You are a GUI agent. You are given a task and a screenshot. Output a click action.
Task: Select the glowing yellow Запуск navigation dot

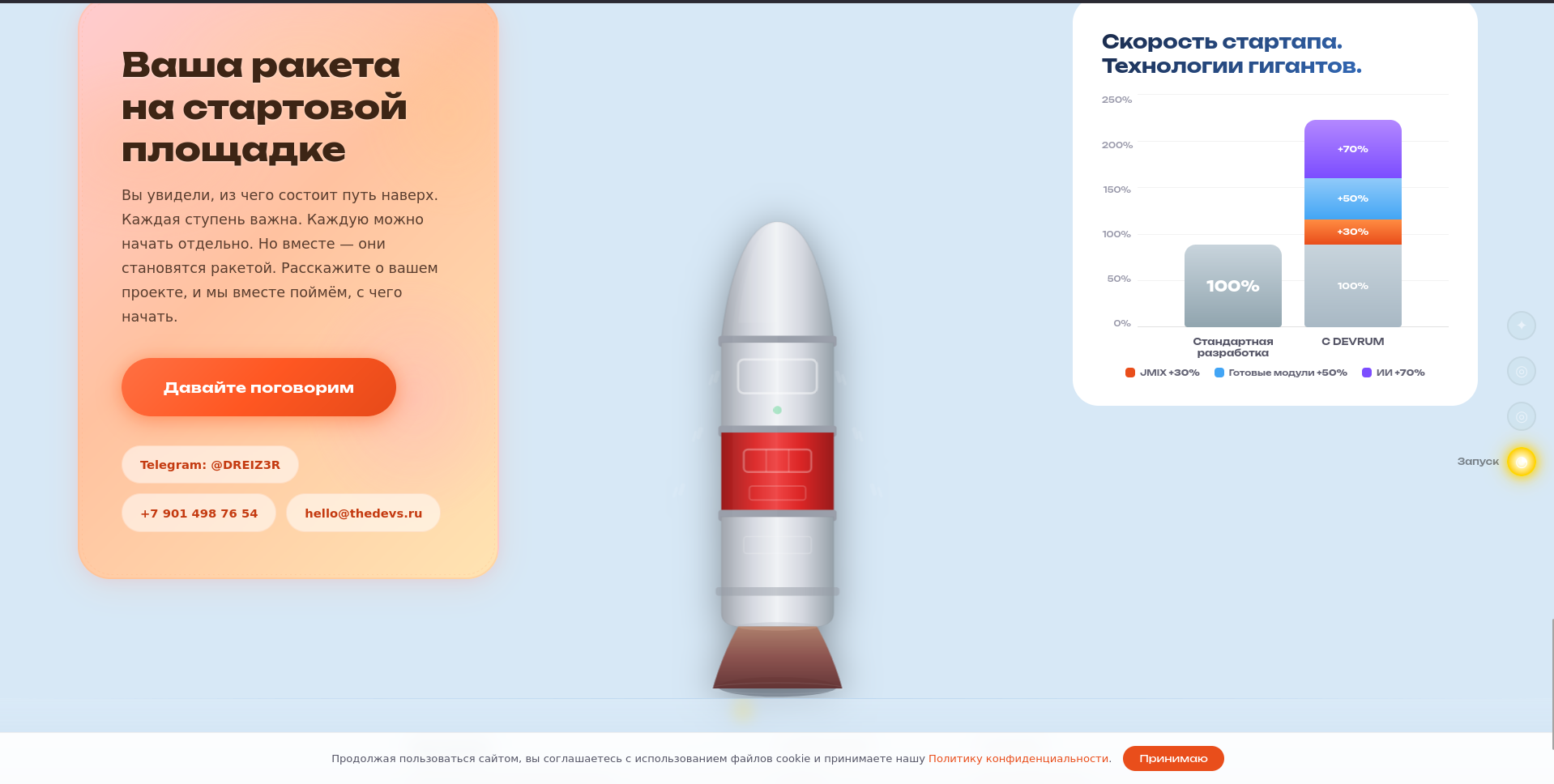coord(1521,462)
